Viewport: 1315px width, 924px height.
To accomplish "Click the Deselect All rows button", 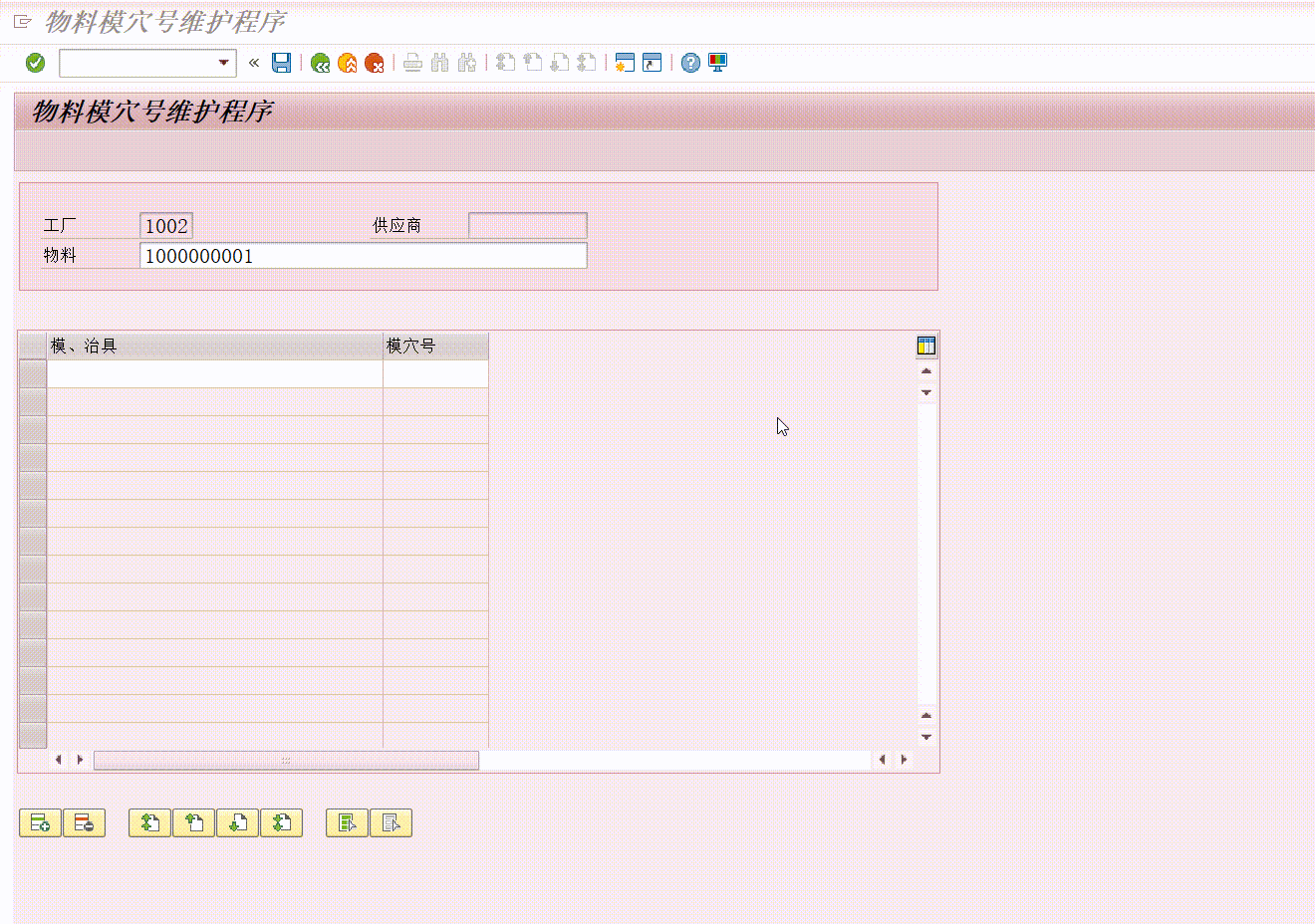I will (x=391, y=823).
